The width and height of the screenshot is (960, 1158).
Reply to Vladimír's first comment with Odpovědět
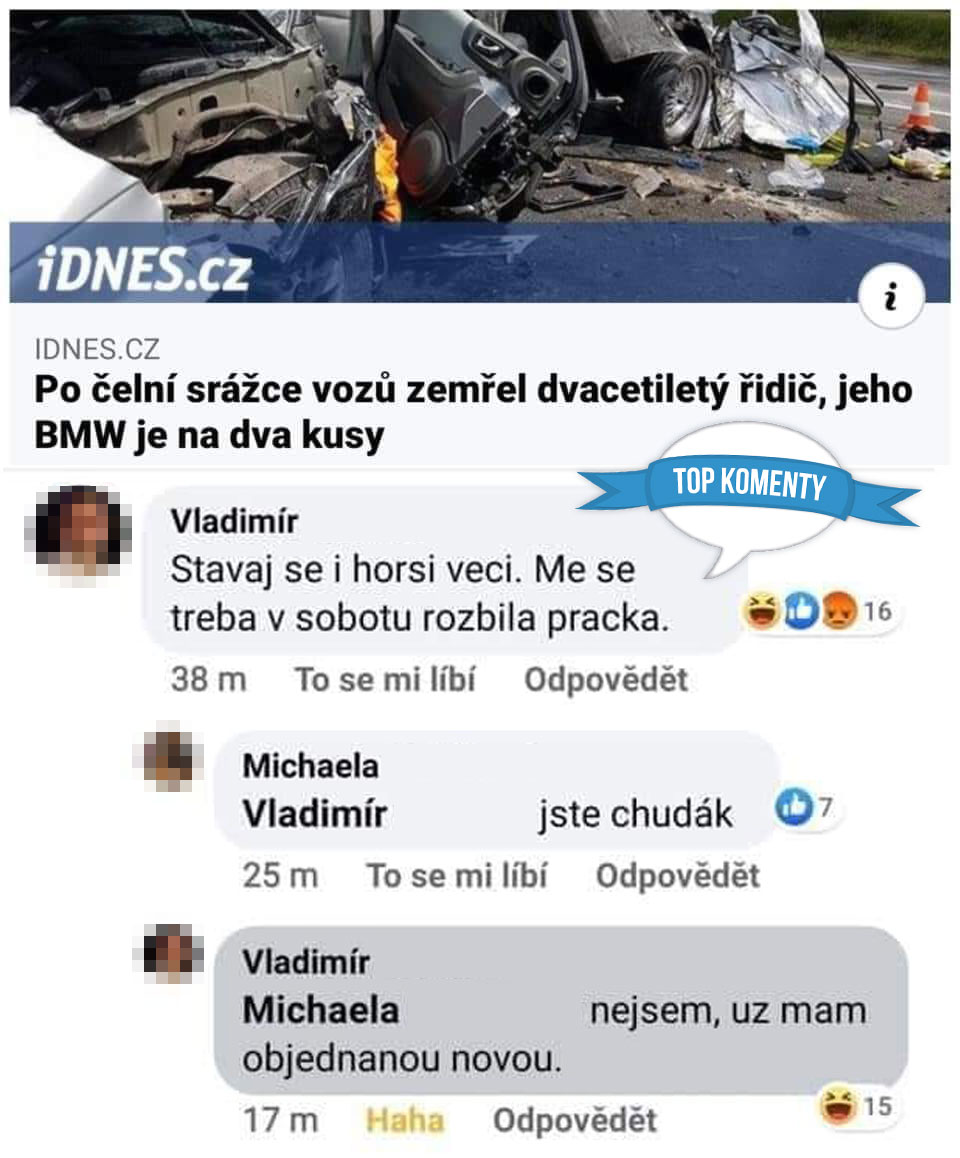tap(606, 679)
